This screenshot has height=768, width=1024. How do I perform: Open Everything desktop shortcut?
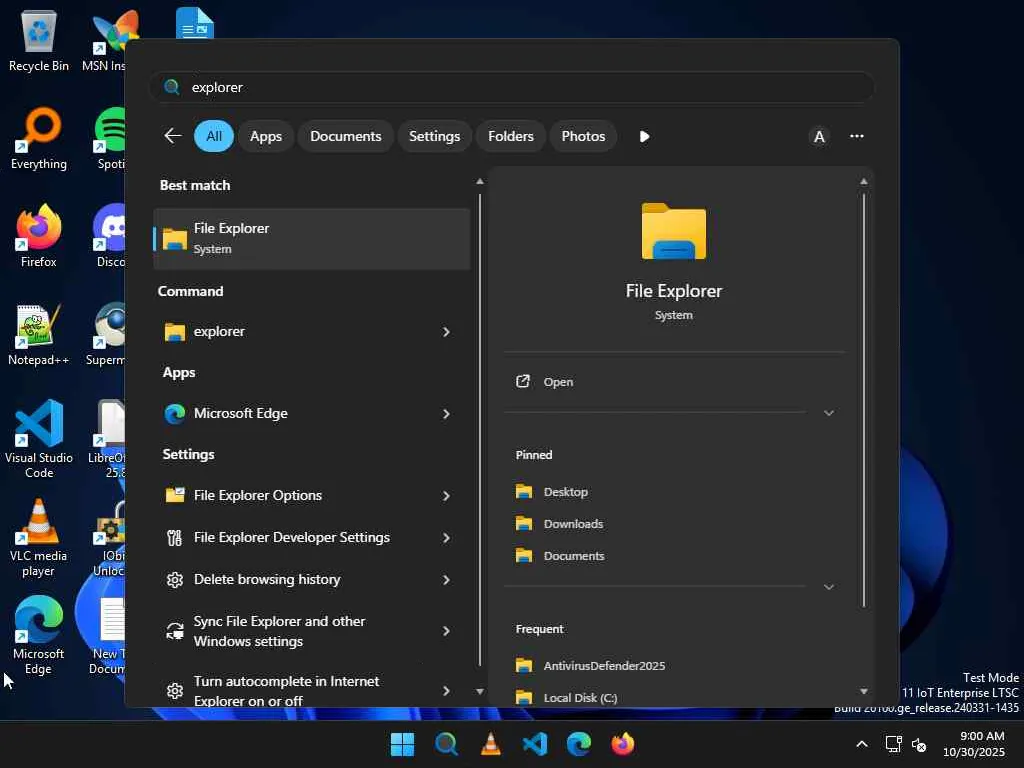[39, 138]
